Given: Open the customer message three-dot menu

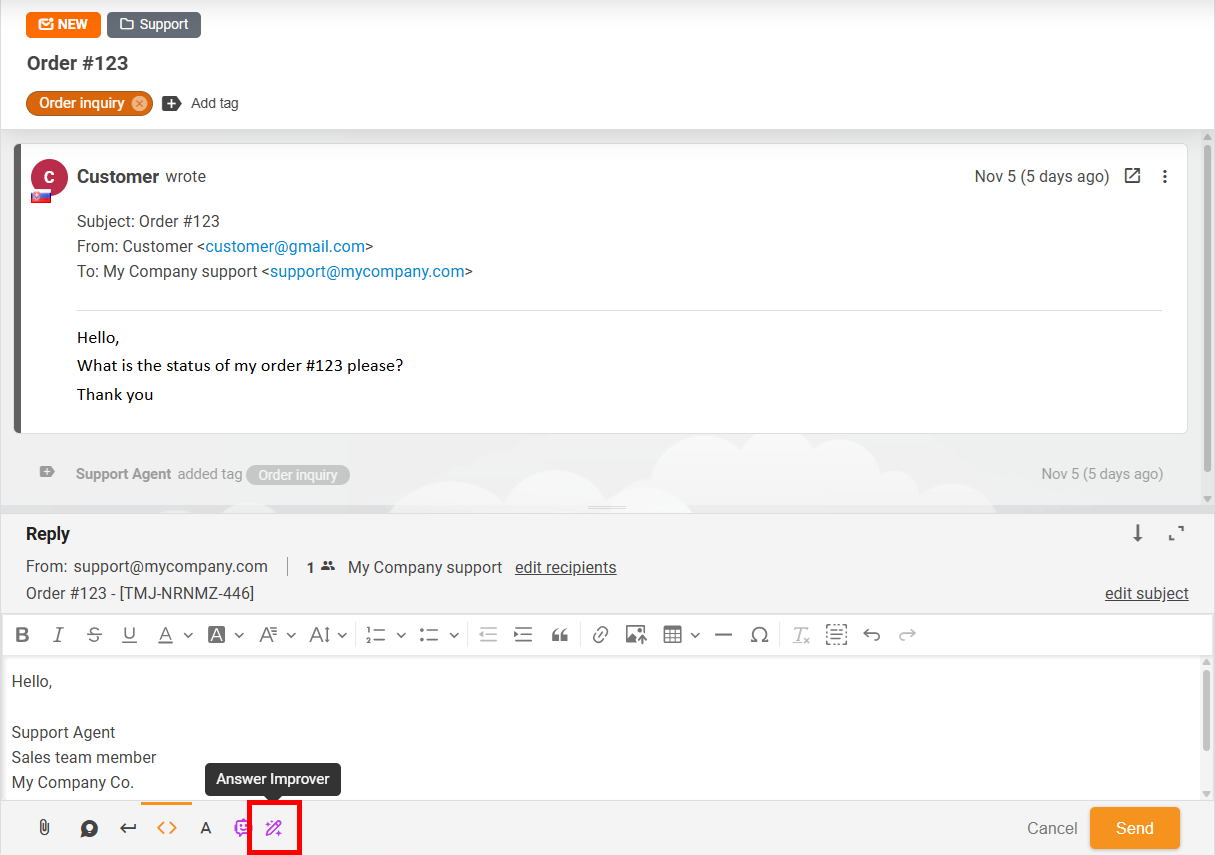Looking at the screenshot, I should point(1165,176).
